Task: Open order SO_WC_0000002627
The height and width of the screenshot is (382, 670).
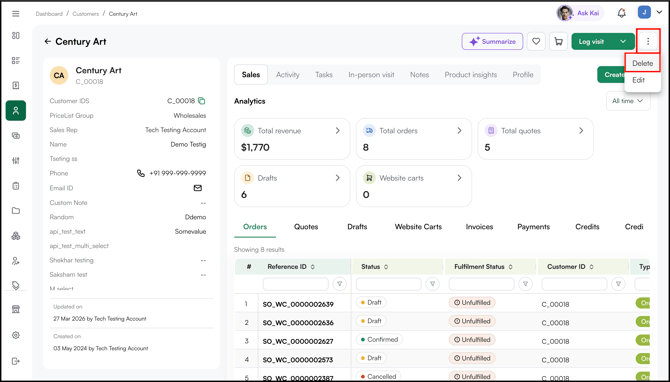Action: click(298, 341)
